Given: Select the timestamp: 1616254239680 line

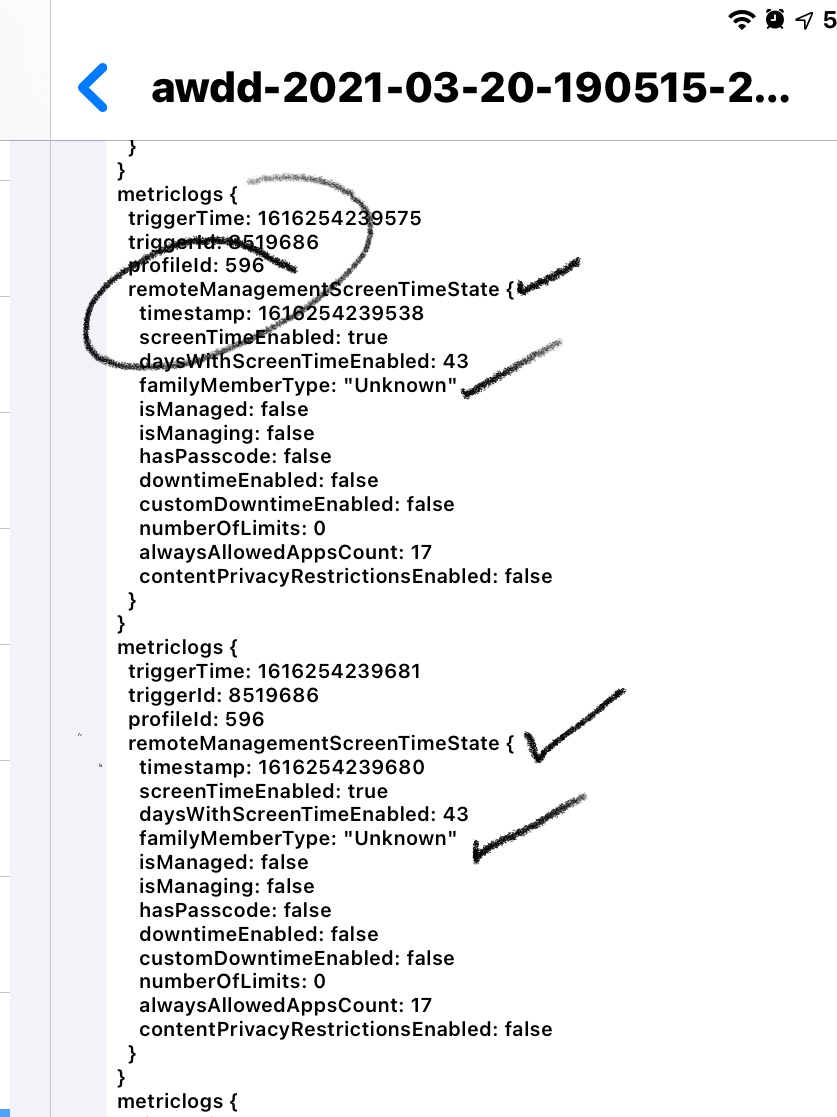Looking at the screenshot, I should coord(281,767).
